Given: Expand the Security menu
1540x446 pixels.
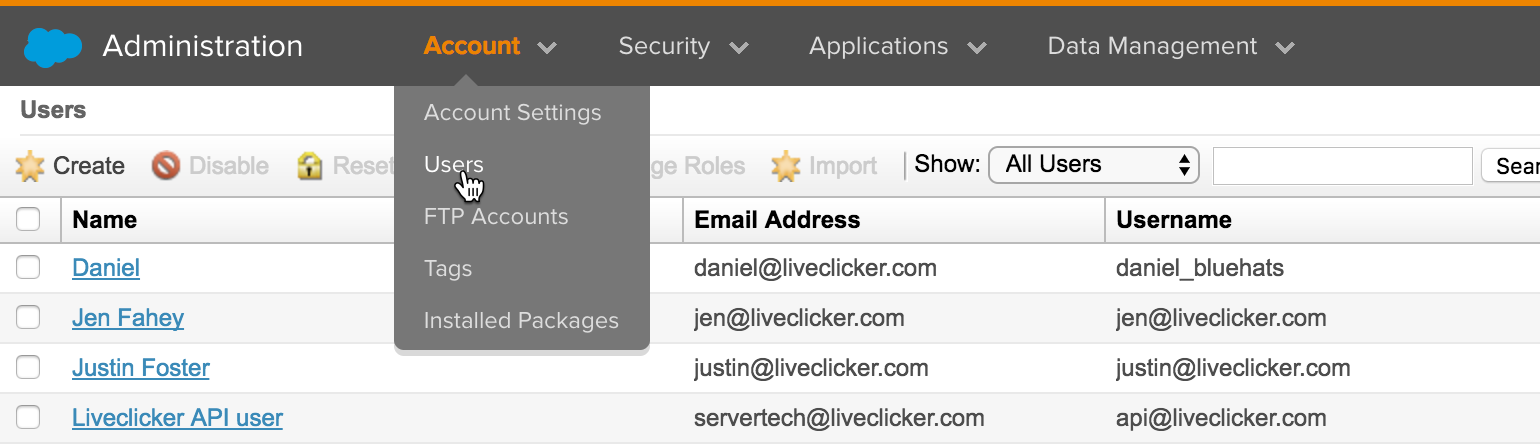Looking at the screenshot, I should 683,47.
